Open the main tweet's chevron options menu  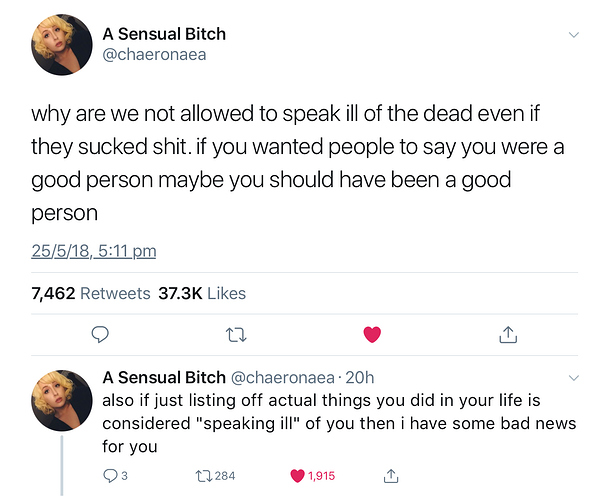tap(574, 35)
